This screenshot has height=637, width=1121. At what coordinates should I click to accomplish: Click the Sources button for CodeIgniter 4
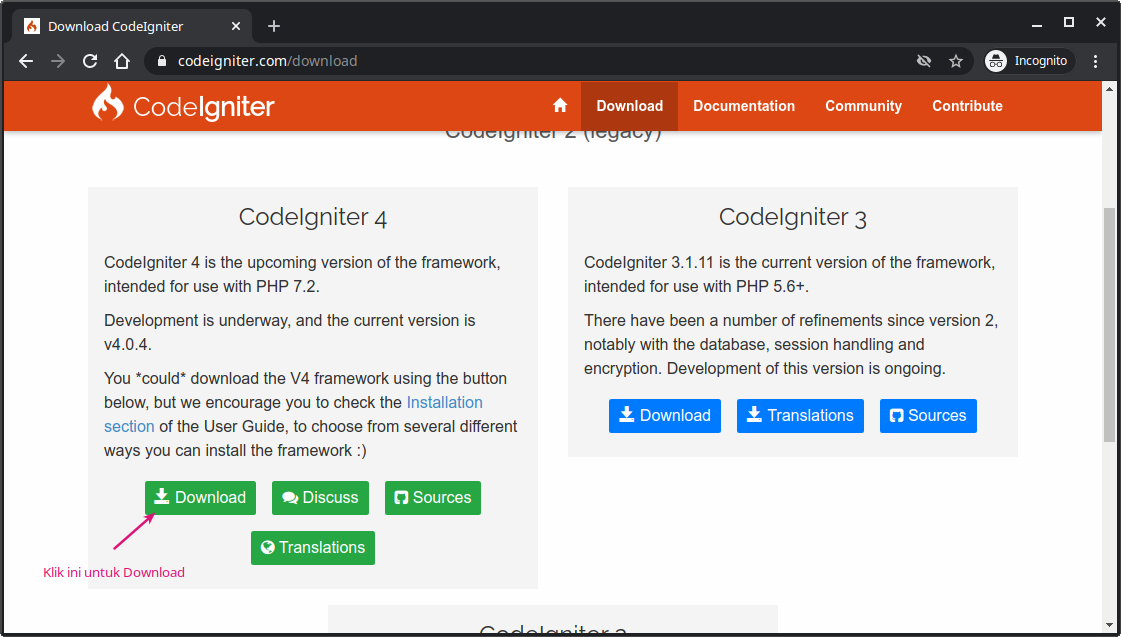click(432, 497)
